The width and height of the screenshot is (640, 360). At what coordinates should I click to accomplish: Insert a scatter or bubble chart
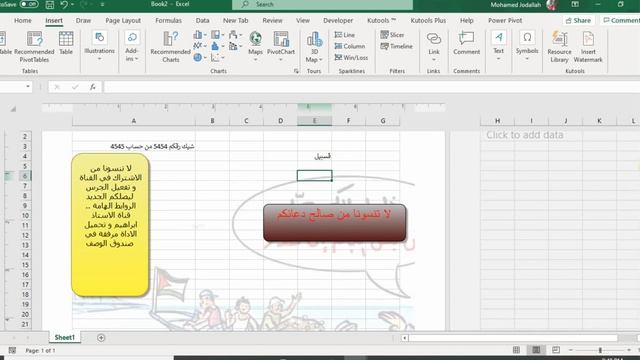coord(217,58)
